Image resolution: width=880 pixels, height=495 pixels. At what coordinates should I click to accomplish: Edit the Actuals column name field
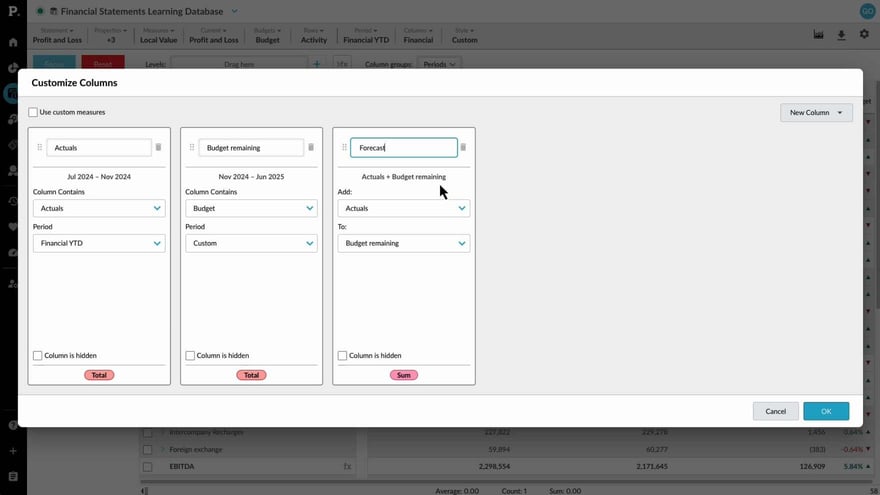pos(99,148)
